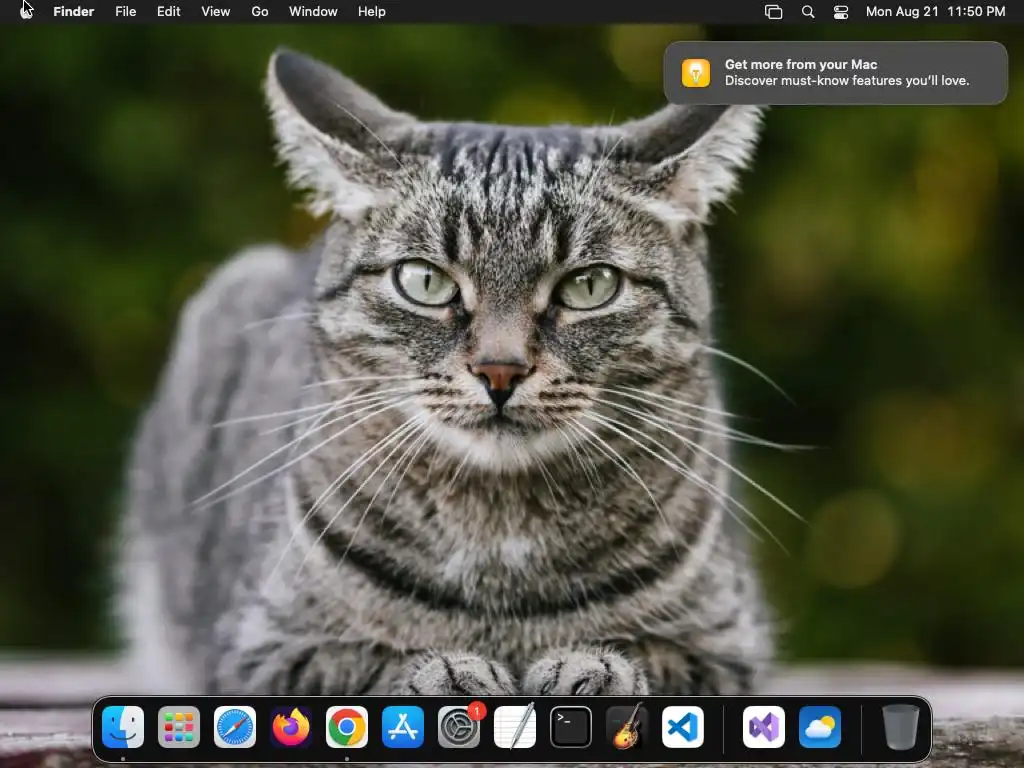Open System Settings with badge
Image resolution: width=1024 pixels, height=768 pixels.
(459, 727)
